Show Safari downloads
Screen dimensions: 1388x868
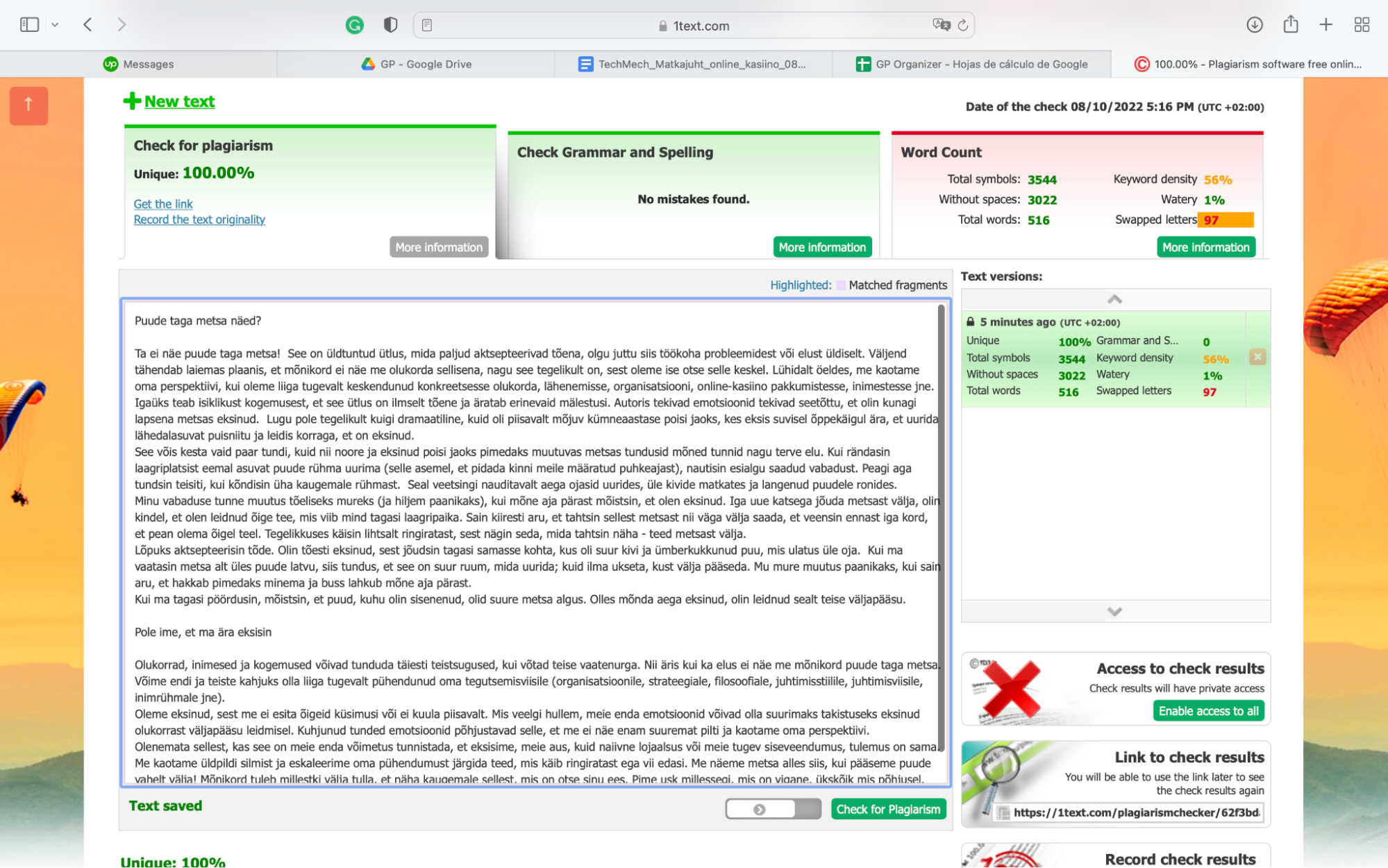click(1254, 25)
